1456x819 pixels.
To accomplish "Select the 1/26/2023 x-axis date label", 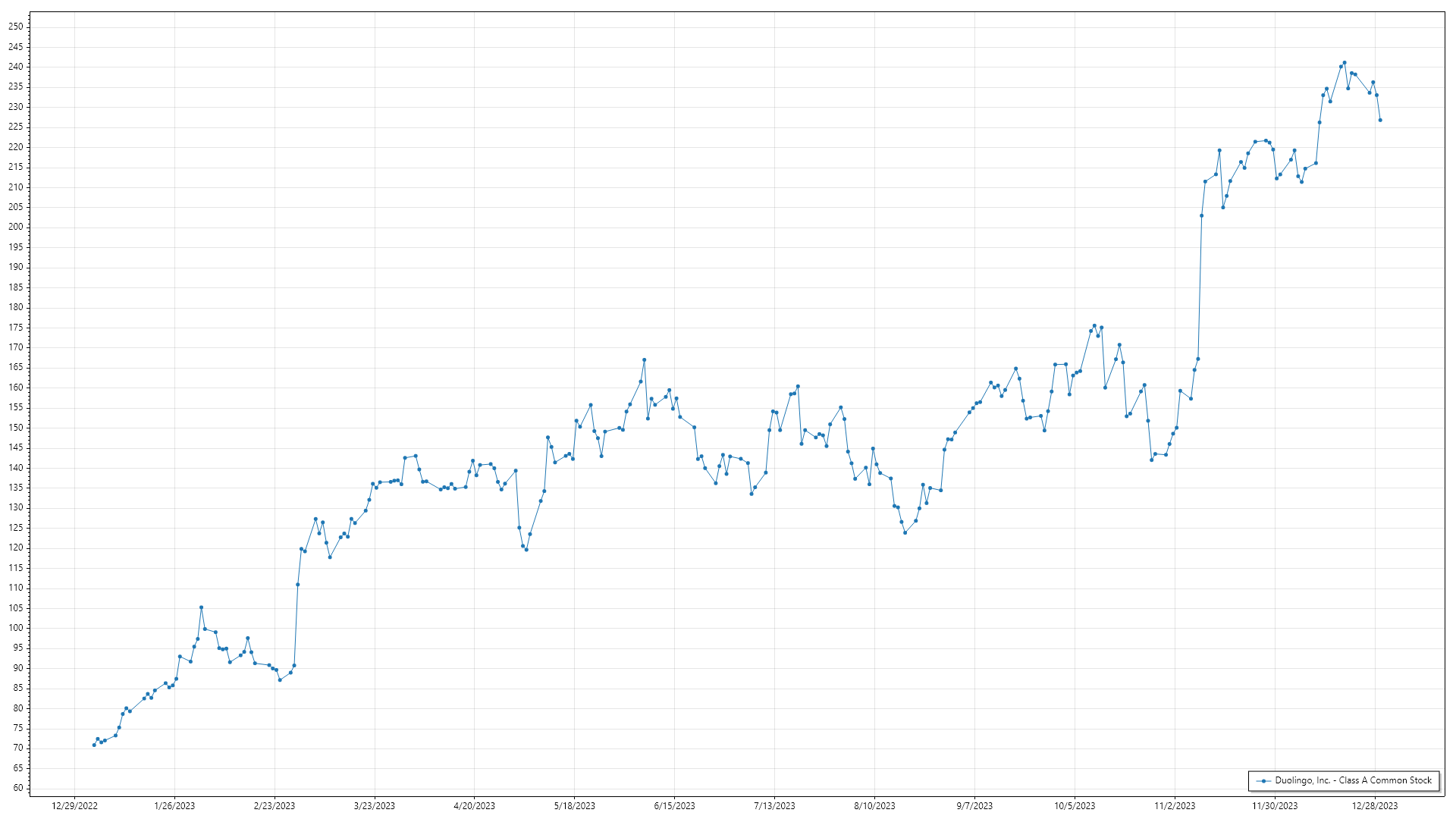I will click(x=174, y=806).
